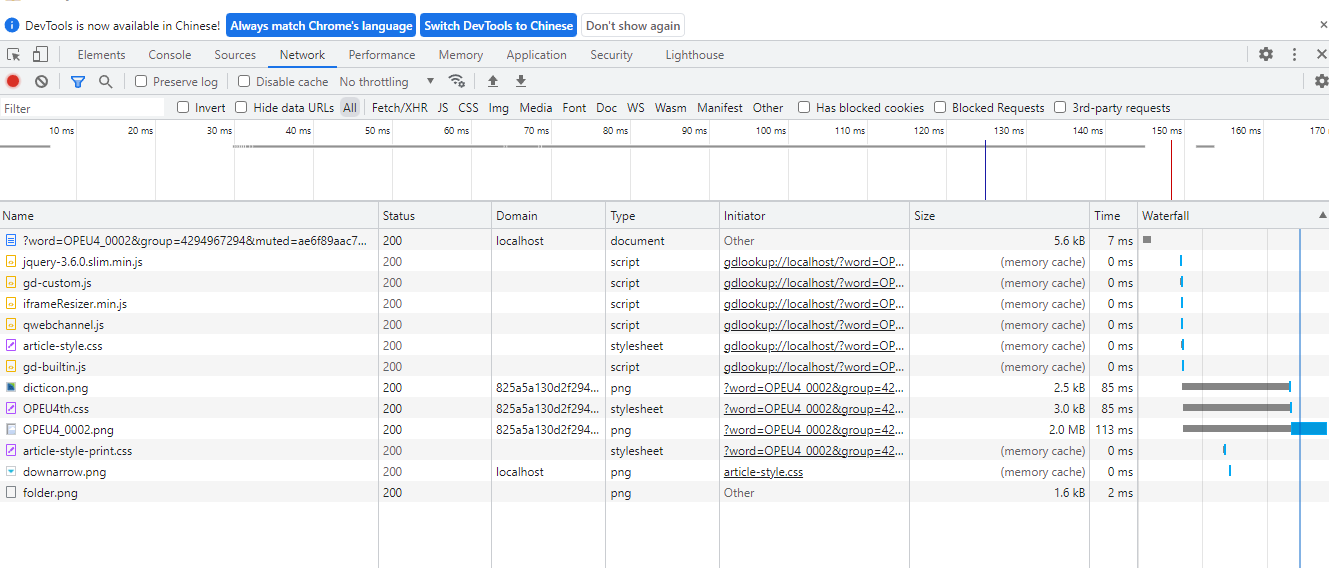Click Always match Chrome's language button
Image resolution: width=1329 pixels, height=568 pixels.
(321, 25)
